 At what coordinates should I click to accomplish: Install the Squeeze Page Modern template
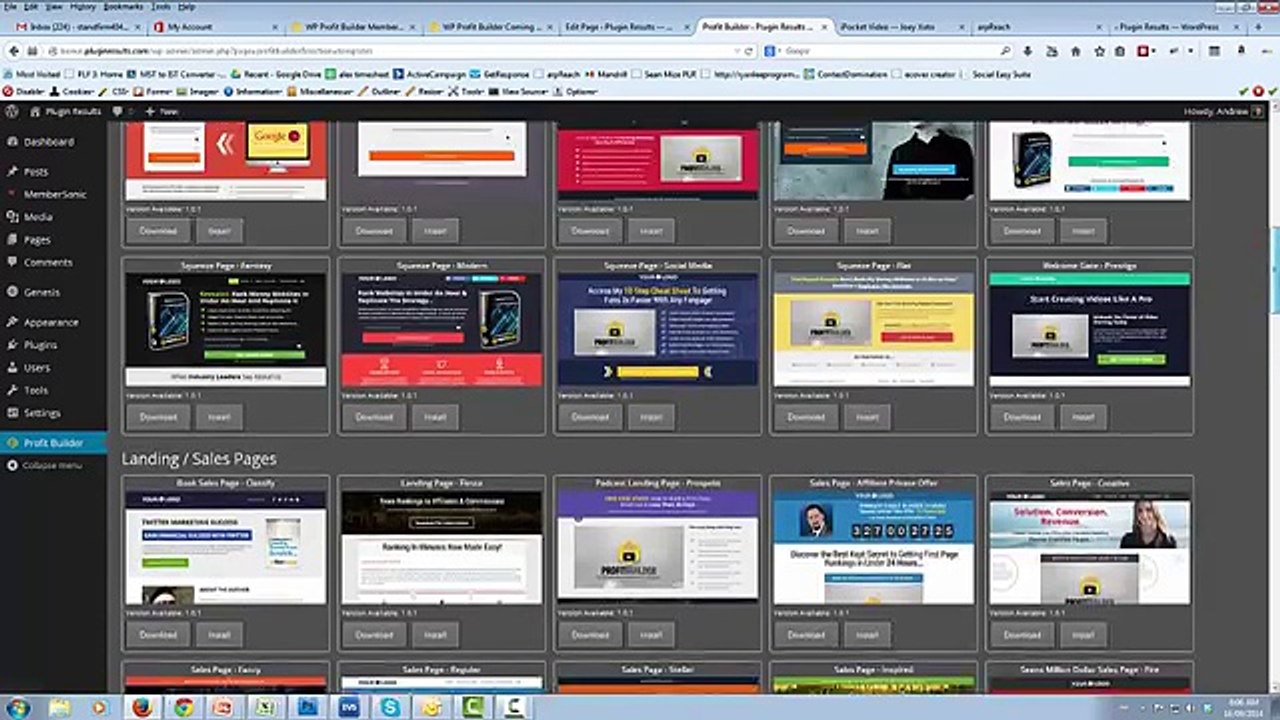coord(435,416)
